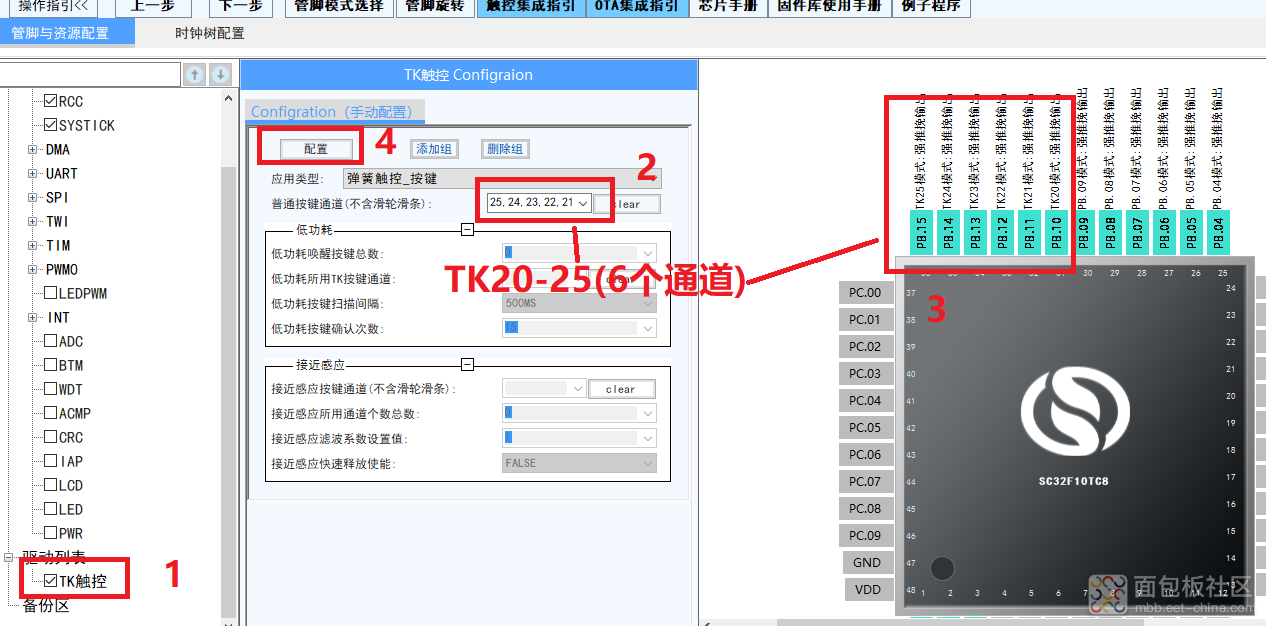The height and width of the screenshot is (626, 1266).
Task: Click the 配置 button
Action: coord(316,149)
